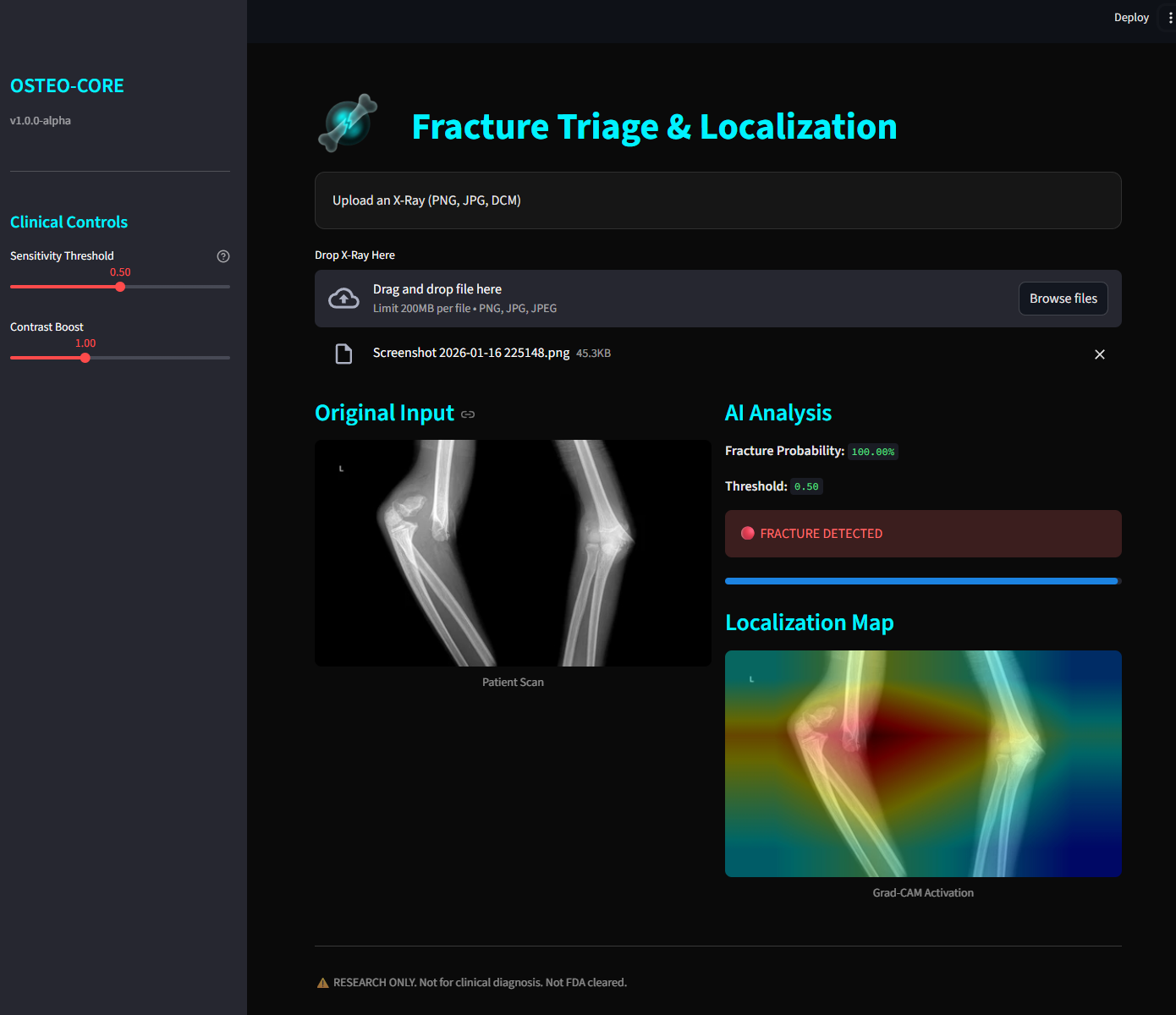Image resolution: width=1176 pixels, height=1015 pixels.
Task: Click the red fracture status dot
Action: coord(748,533)
